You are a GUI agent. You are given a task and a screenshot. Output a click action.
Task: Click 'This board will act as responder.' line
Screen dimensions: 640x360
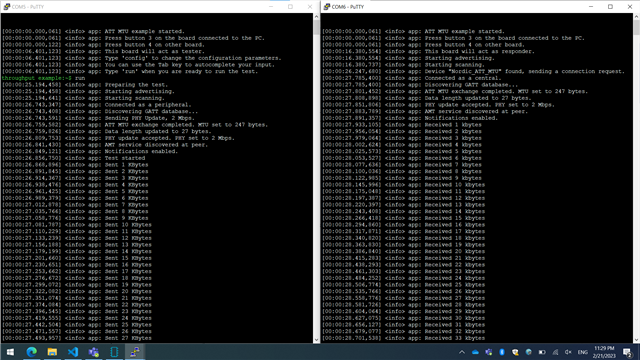pos(428,51)
